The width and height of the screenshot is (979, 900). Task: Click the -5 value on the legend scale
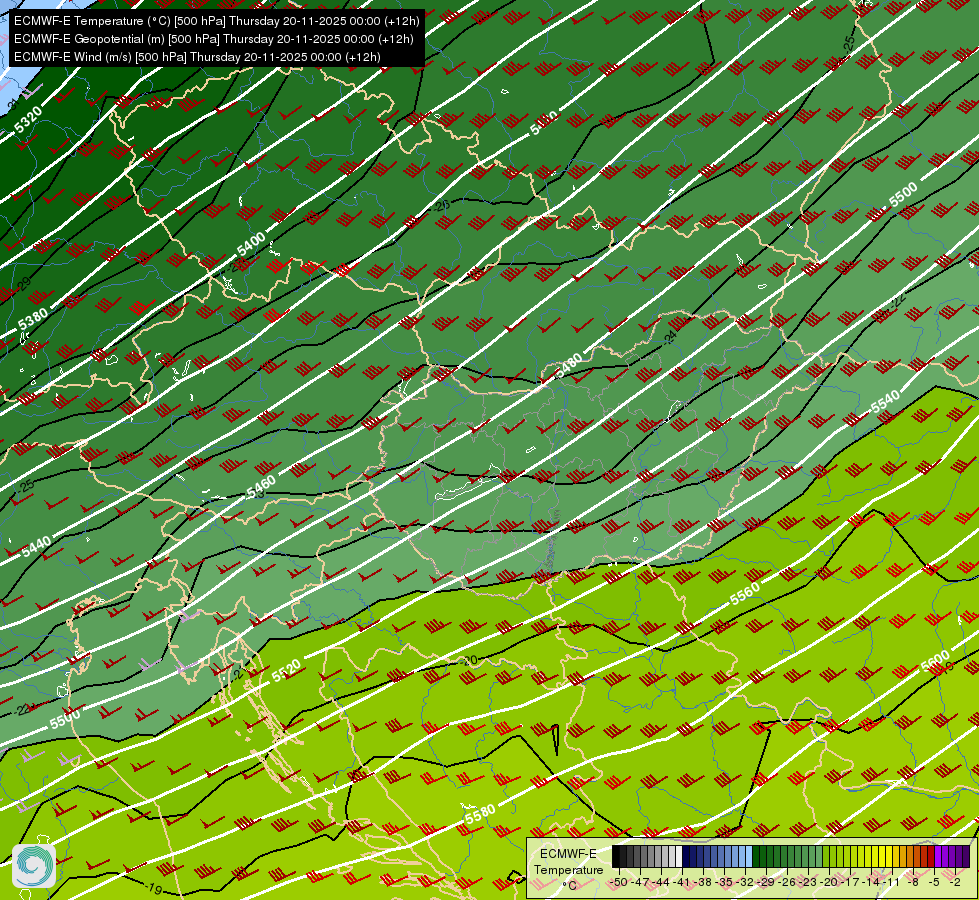[934, 882]
